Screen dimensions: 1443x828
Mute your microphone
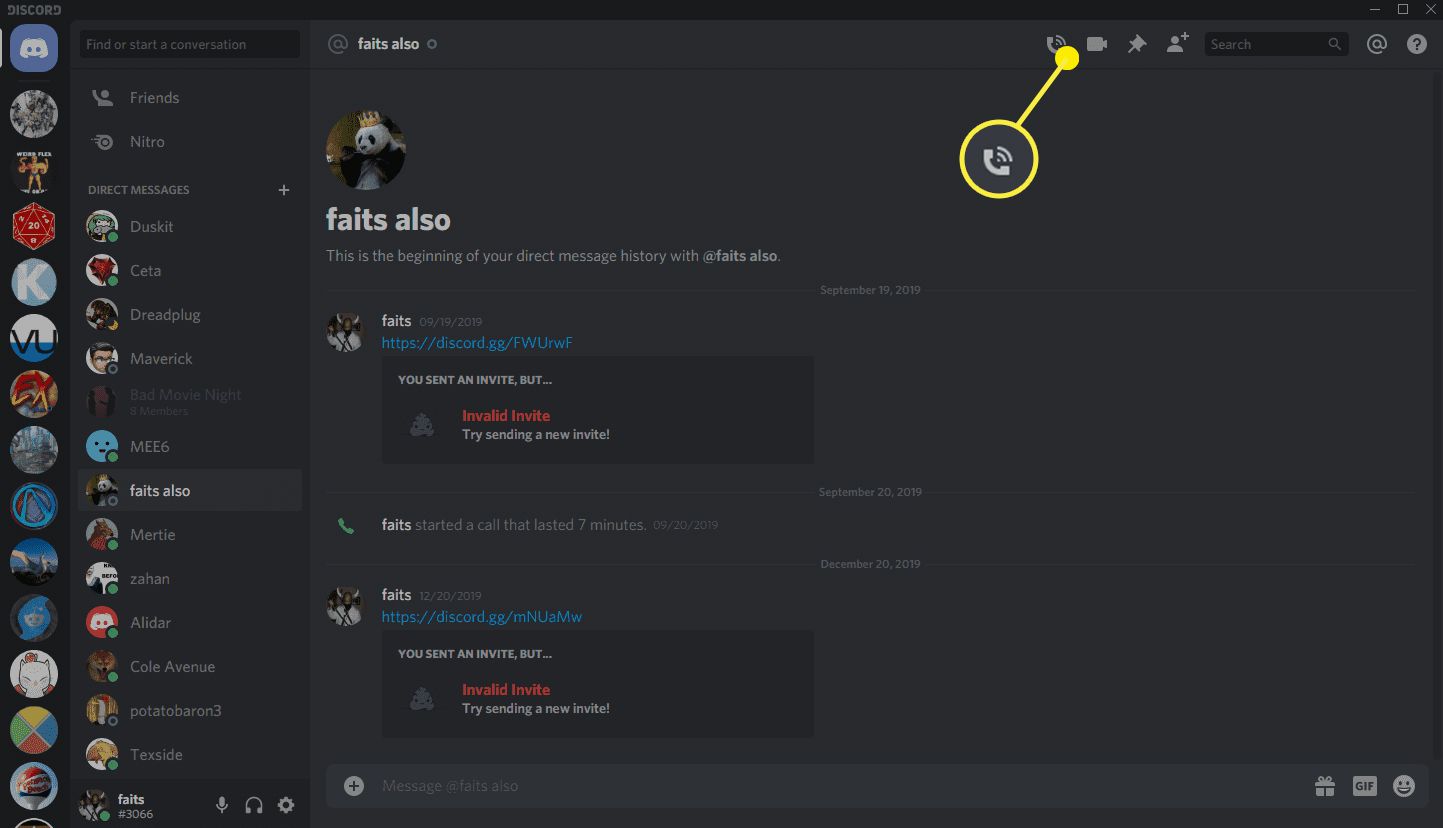[221, 805]
